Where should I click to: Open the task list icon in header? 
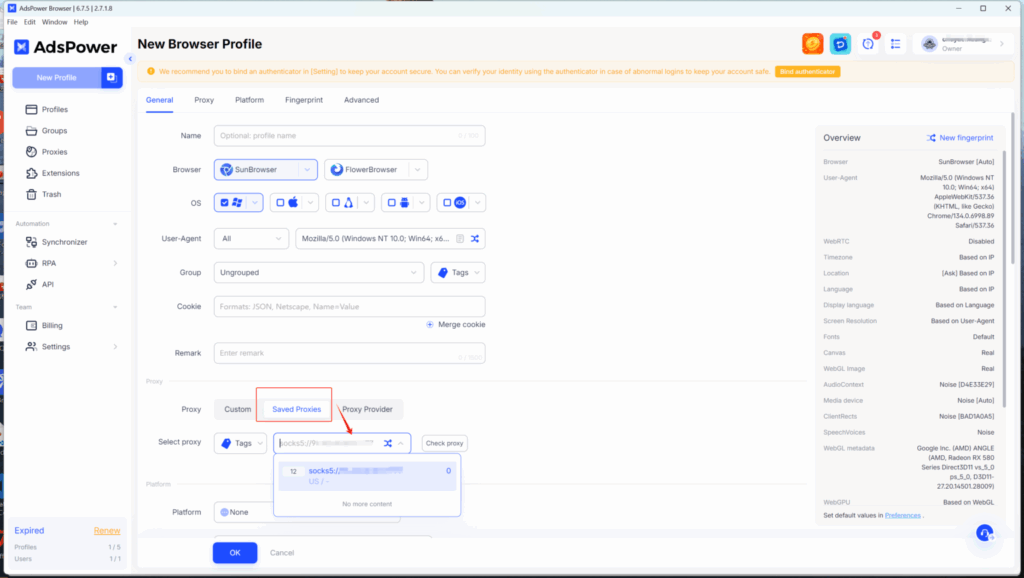[x=895, y=44]
